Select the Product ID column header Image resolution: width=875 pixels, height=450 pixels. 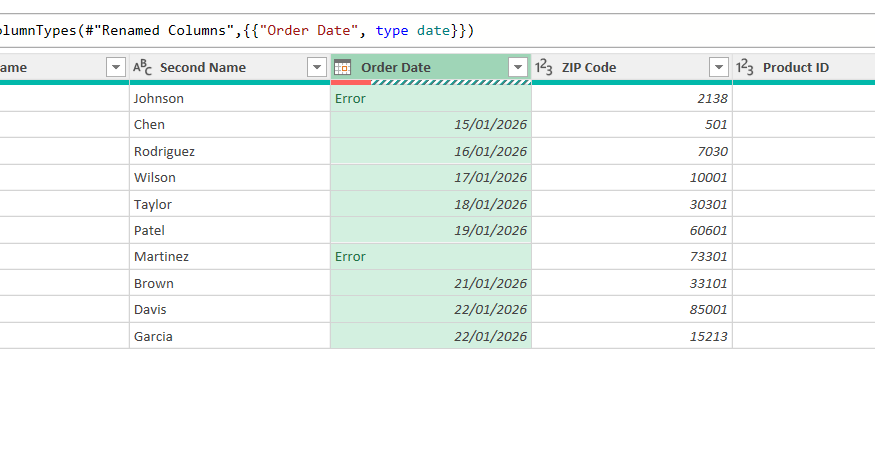tap(804, 68)
